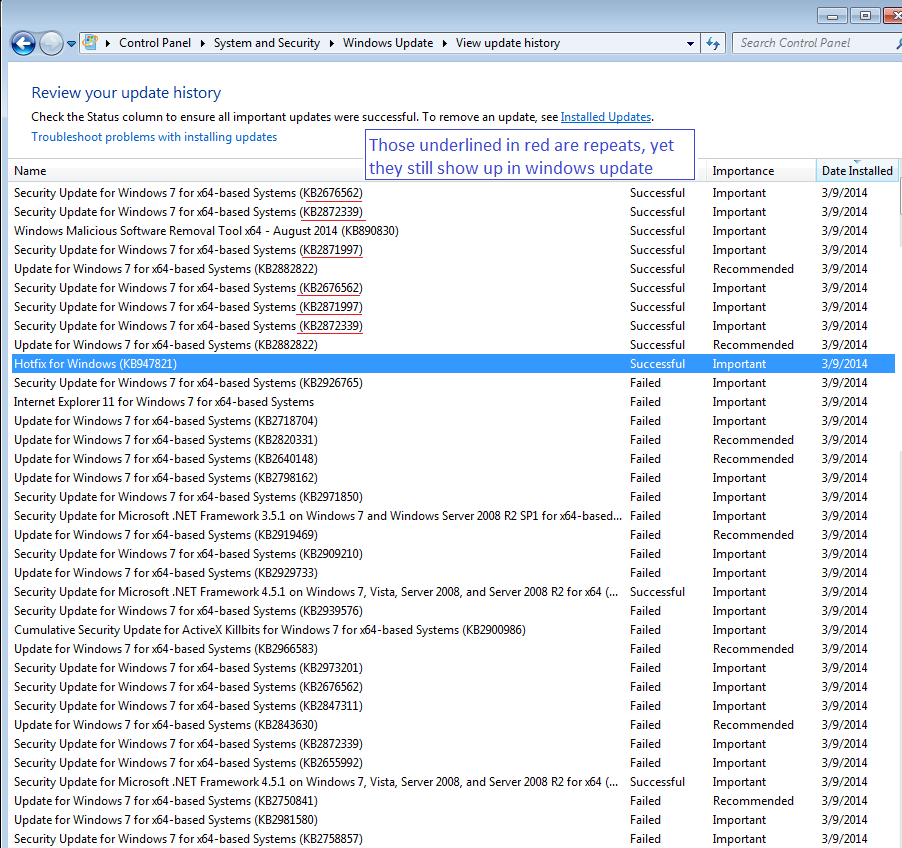The image size is (902, 848).
Task: Select Security Update KB2655992 row
Action: pos(453,762)
